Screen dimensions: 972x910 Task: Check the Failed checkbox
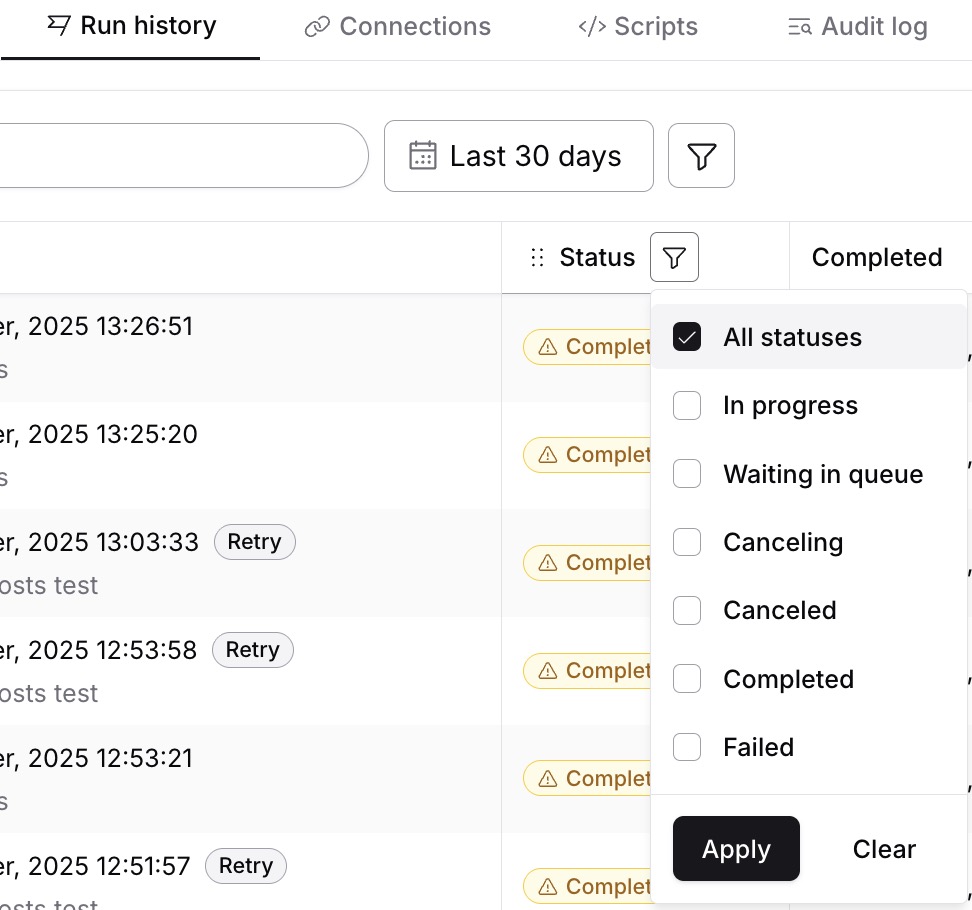687,747
